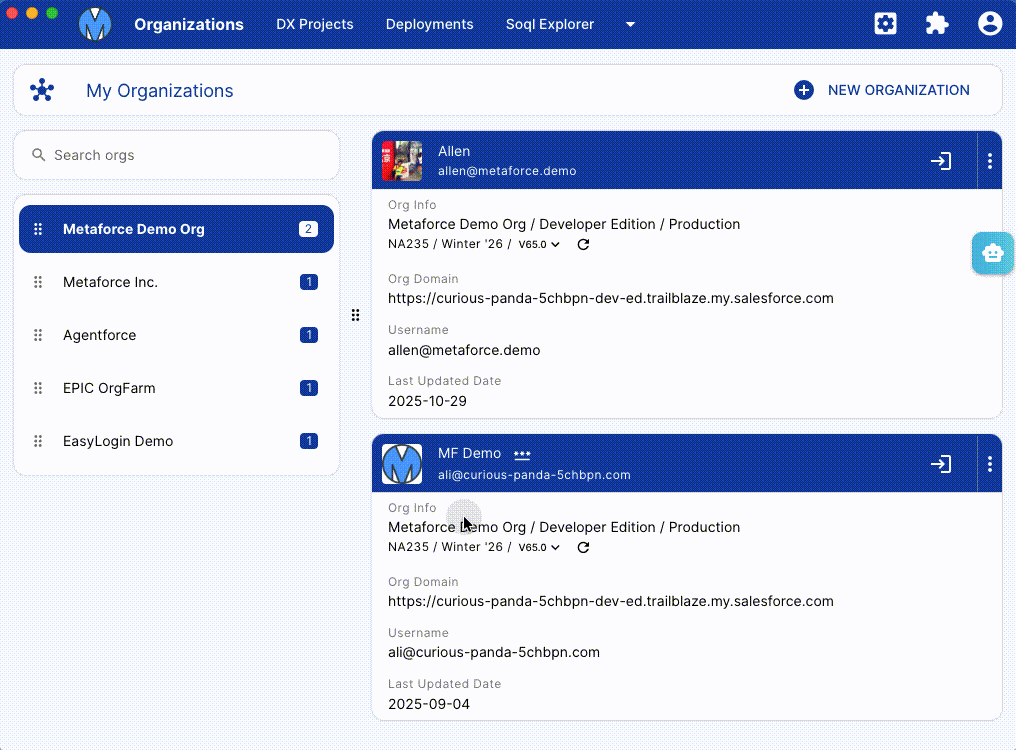Viewport: 1016px width, 750px height.
Task: Open the extensions puzzle-piece icon
Action: point(937,24)
